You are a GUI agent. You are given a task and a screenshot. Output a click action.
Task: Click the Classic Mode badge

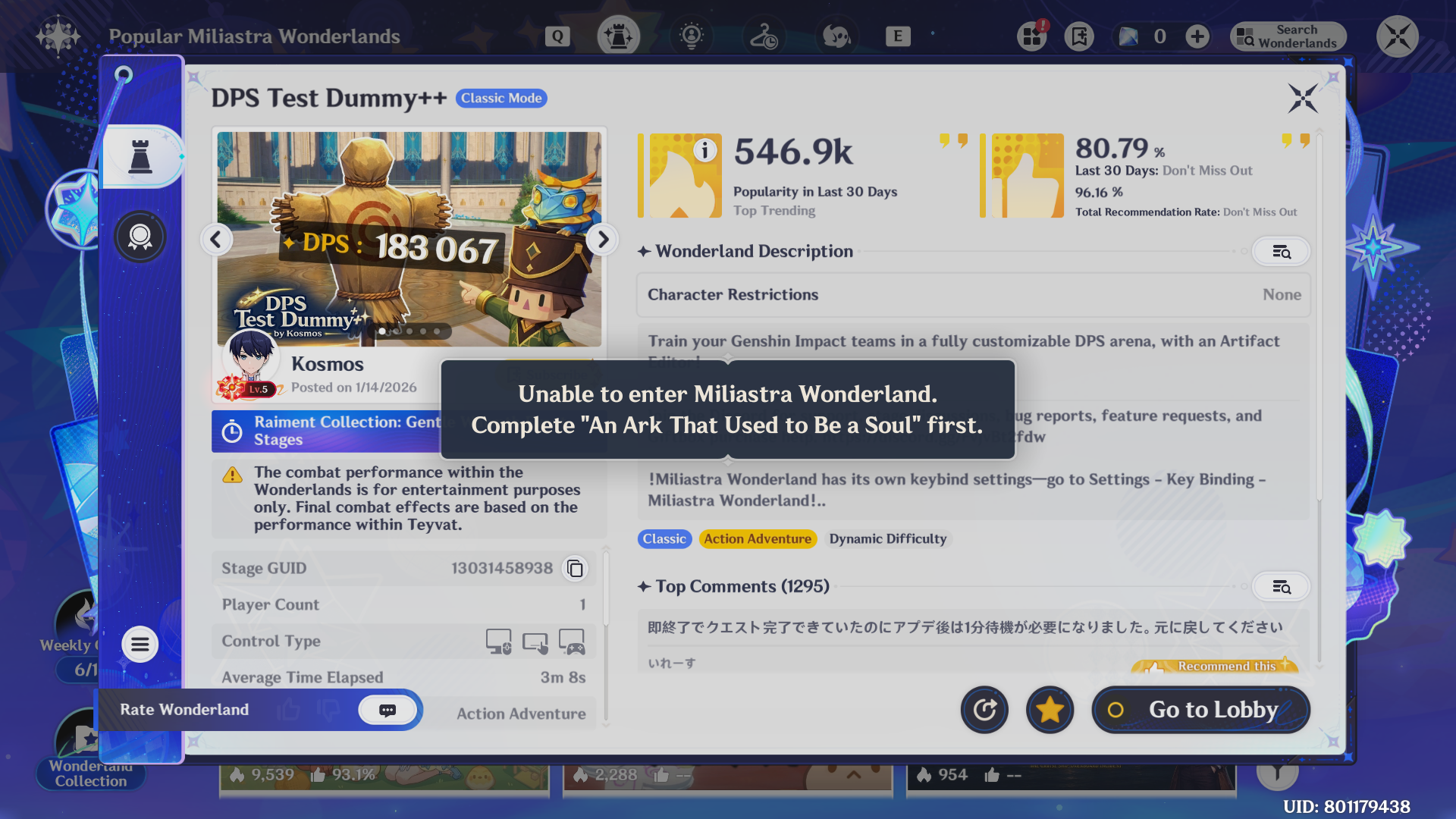tap(501, 98)
